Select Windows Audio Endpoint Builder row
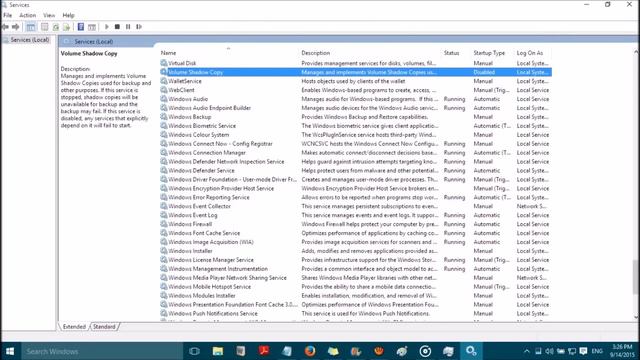640x360 pixels. click(x=355, y=108)
